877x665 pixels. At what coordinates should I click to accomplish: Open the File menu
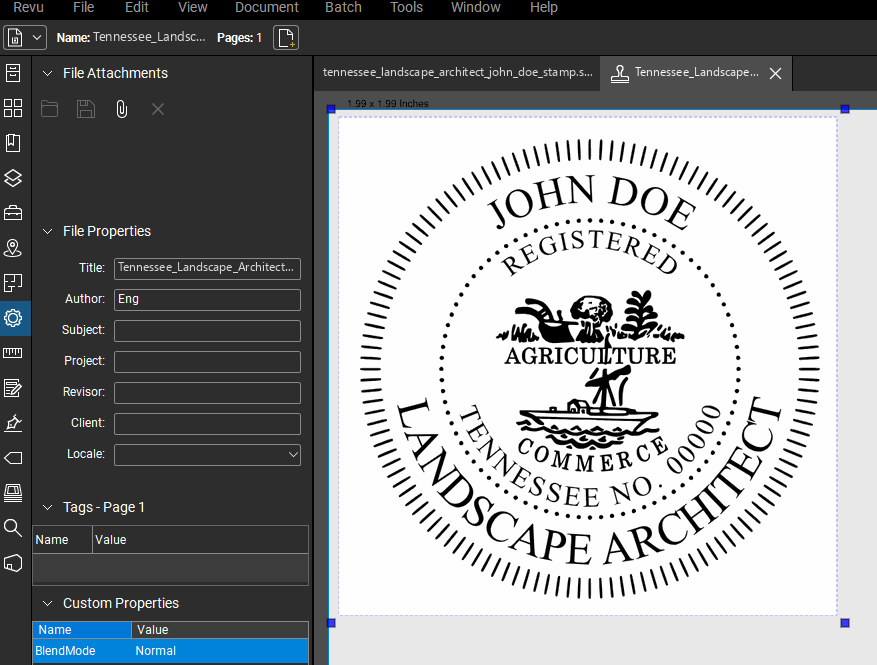tap(83, 7)
